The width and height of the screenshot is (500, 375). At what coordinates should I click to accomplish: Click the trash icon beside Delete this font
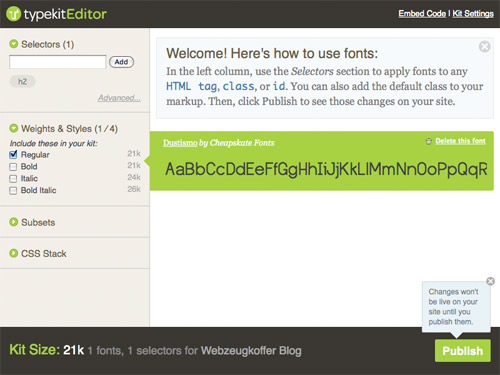tap(429, 141)
